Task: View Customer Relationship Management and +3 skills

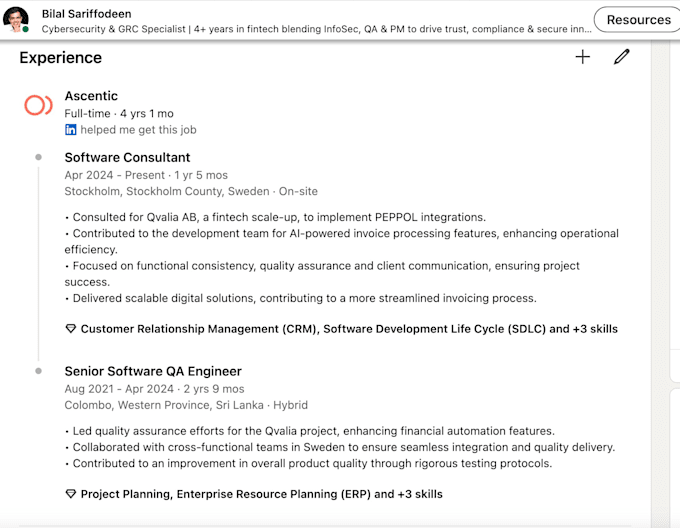Action: click(349, 329)
